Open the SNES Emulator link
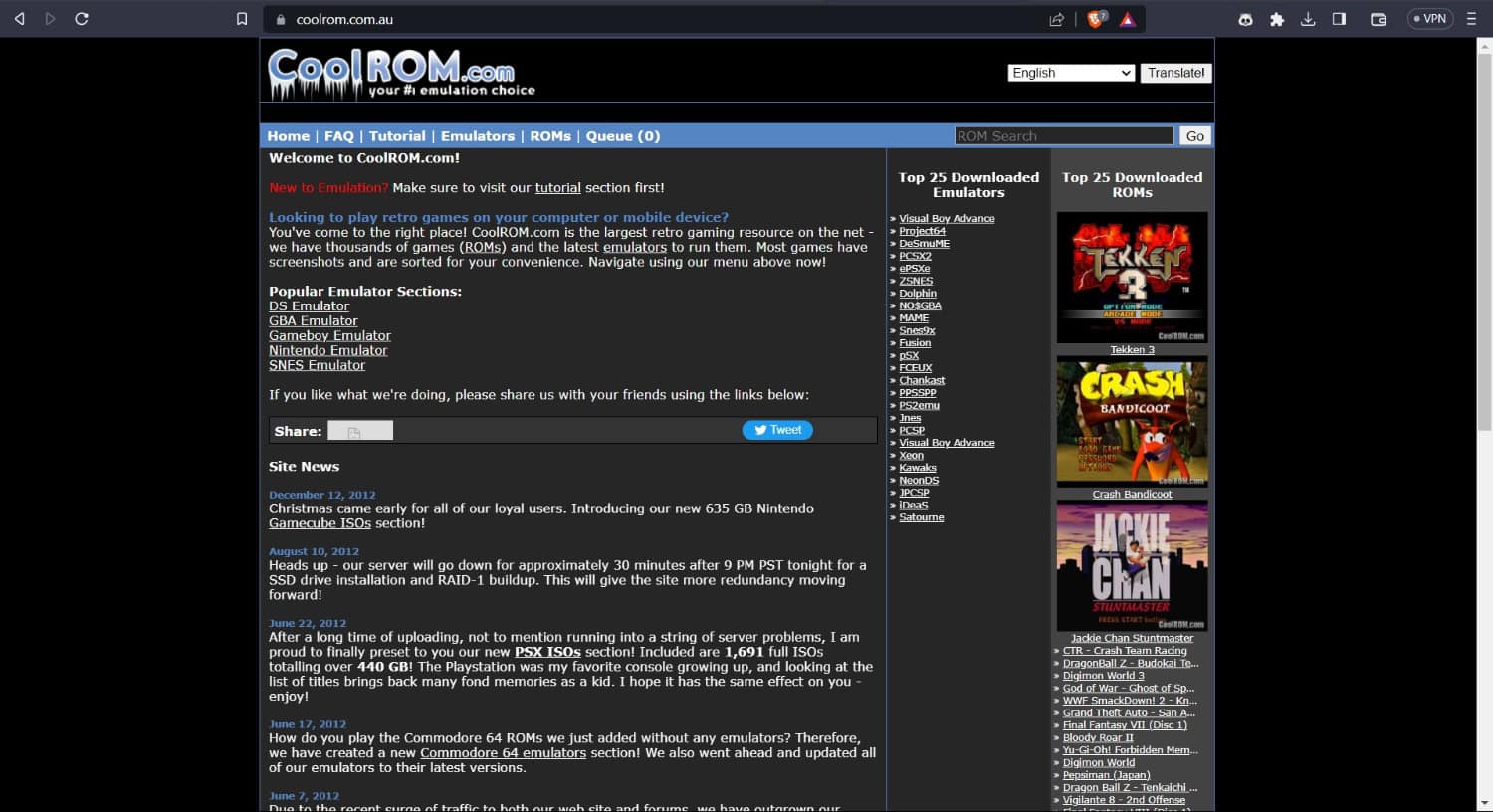1493x812 pixels. pos(317,365)
